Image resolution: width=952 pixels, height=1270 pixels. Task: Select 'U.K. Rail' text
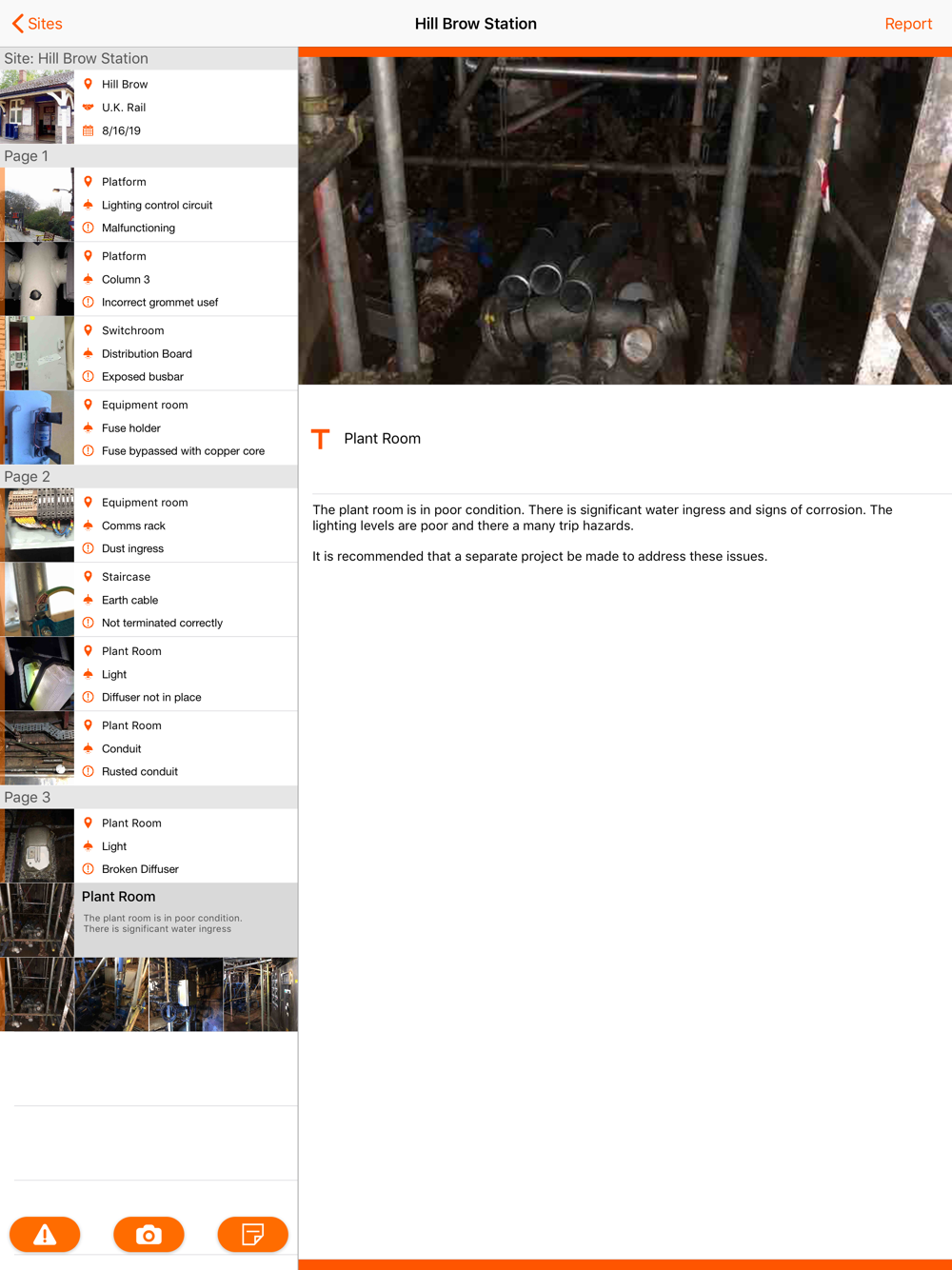tap(124, 108)
